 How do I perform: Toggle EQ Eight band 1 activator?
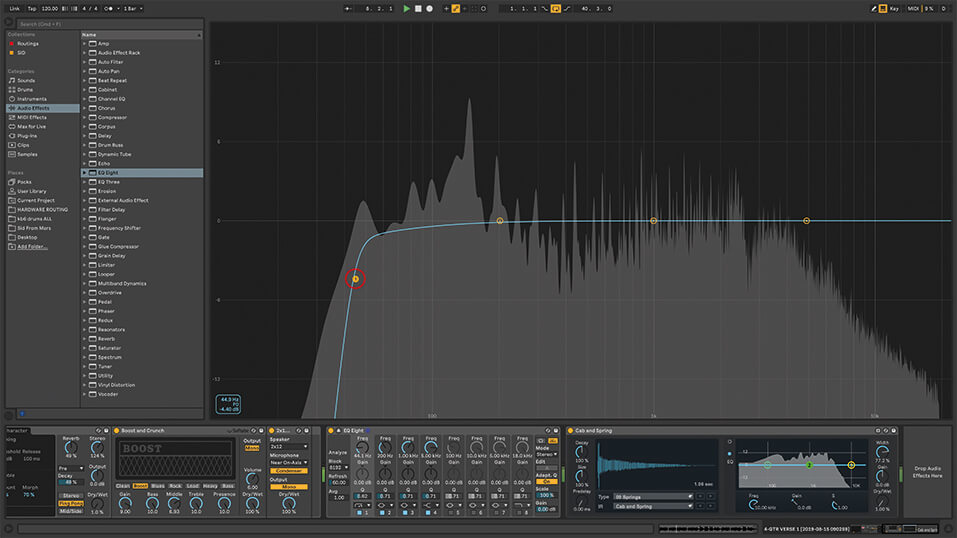[359, 513]
